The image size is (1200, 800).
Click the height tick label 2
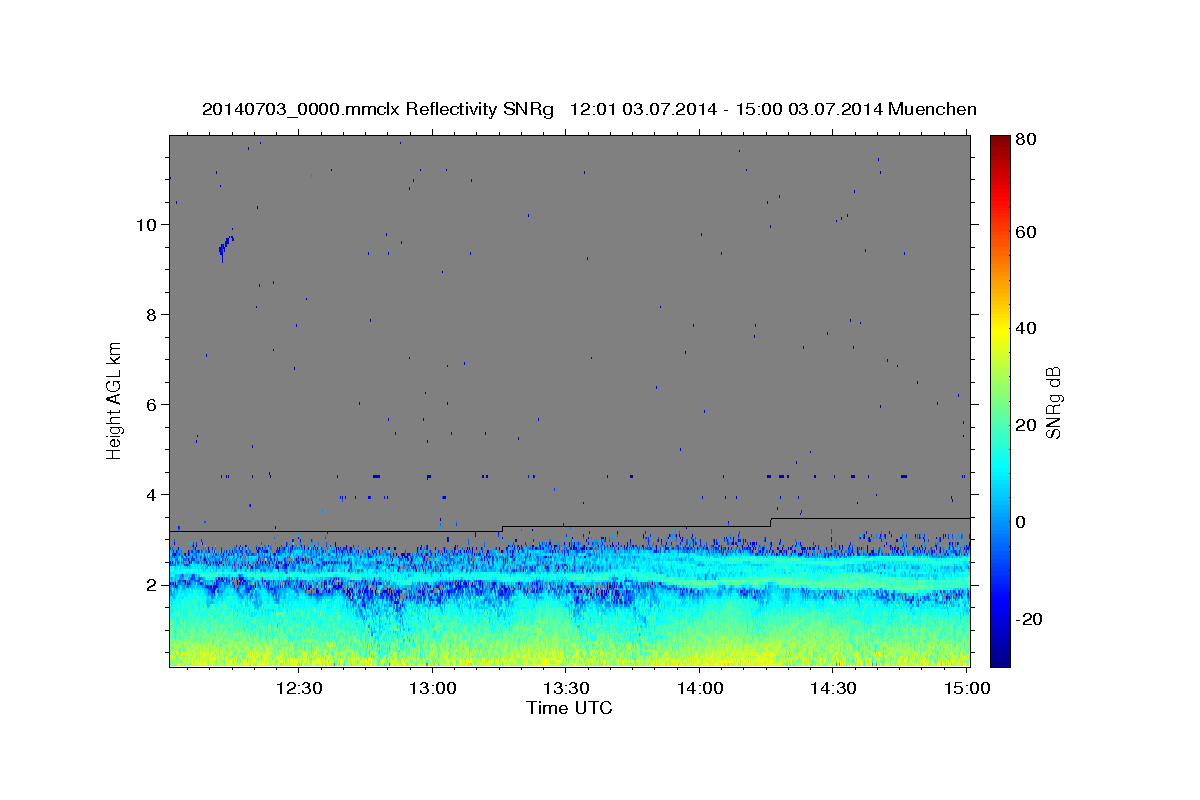point(151,585)
